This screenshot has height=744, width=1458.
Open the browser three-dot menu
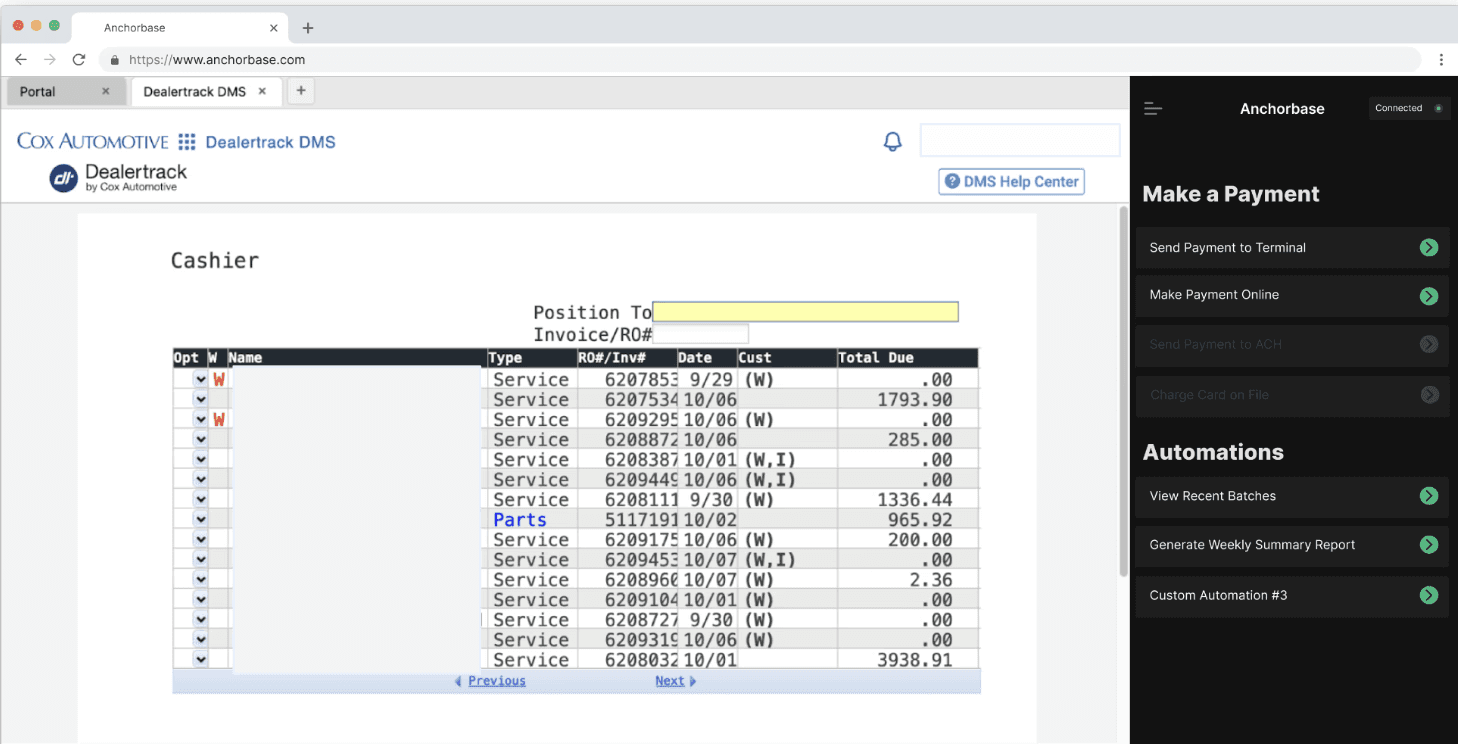(1442, 59)
